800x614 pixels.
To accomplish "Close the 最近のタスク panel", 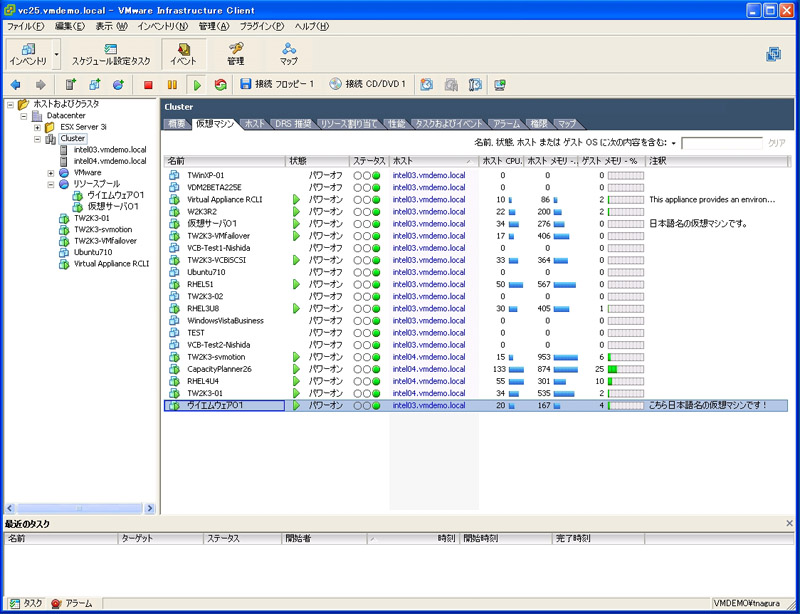I will [x=789, y=524].
